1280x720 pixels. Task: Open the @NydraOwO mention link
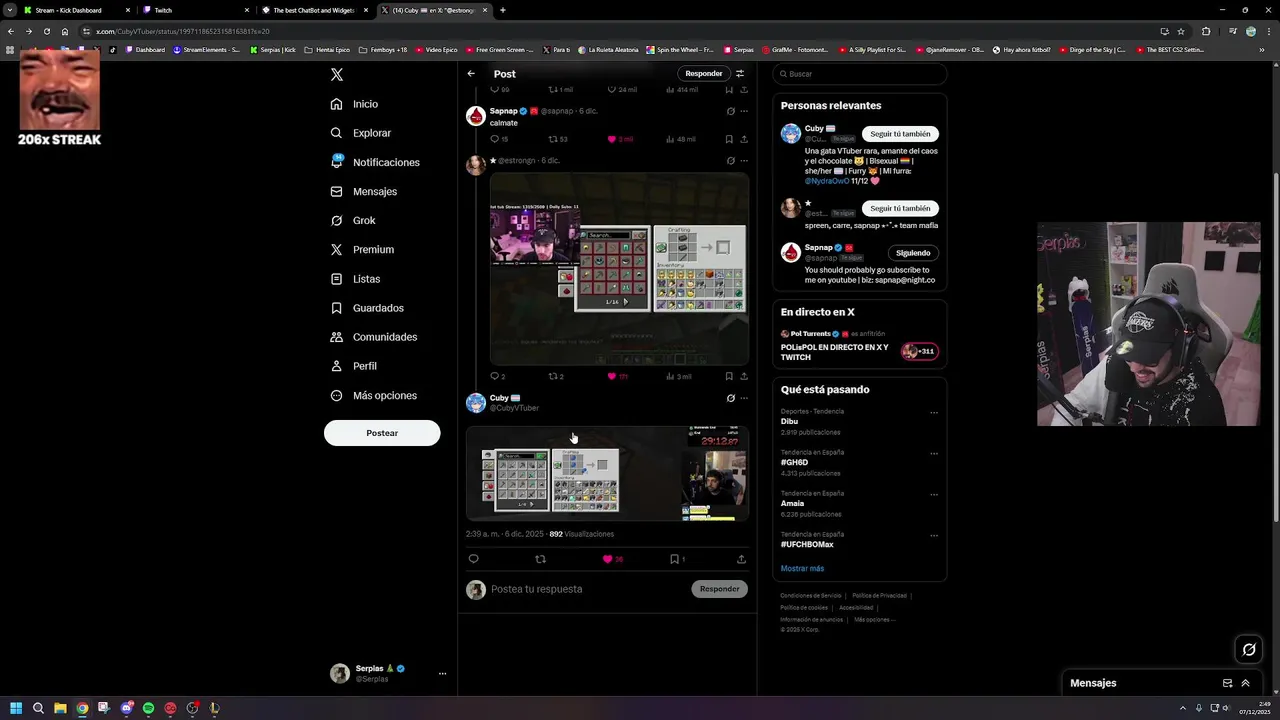[827, 181]
